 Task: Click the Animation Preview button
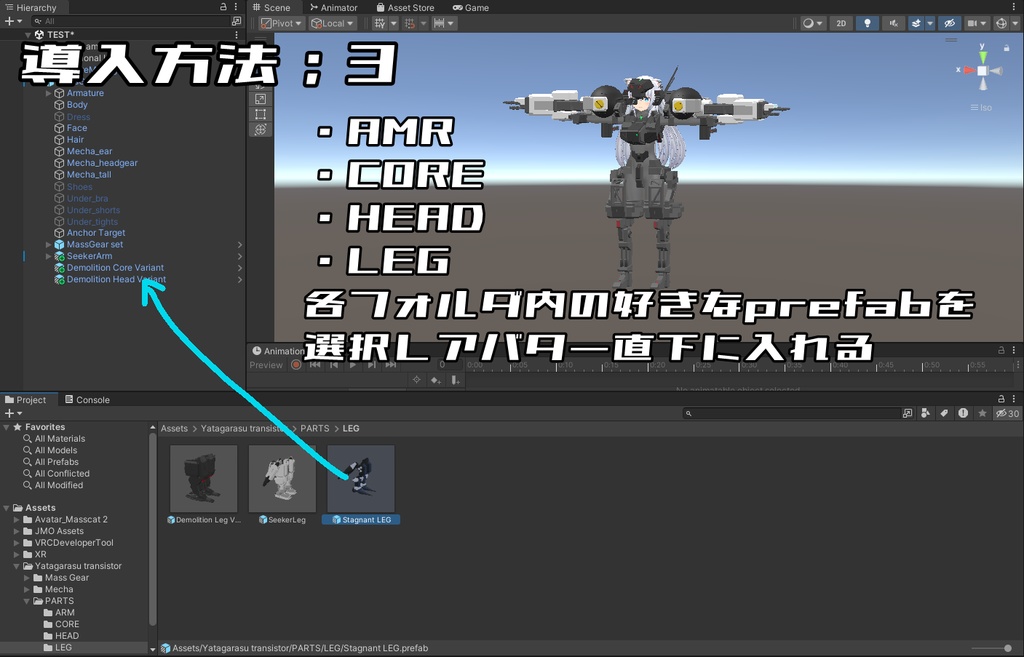click(266, 365)
